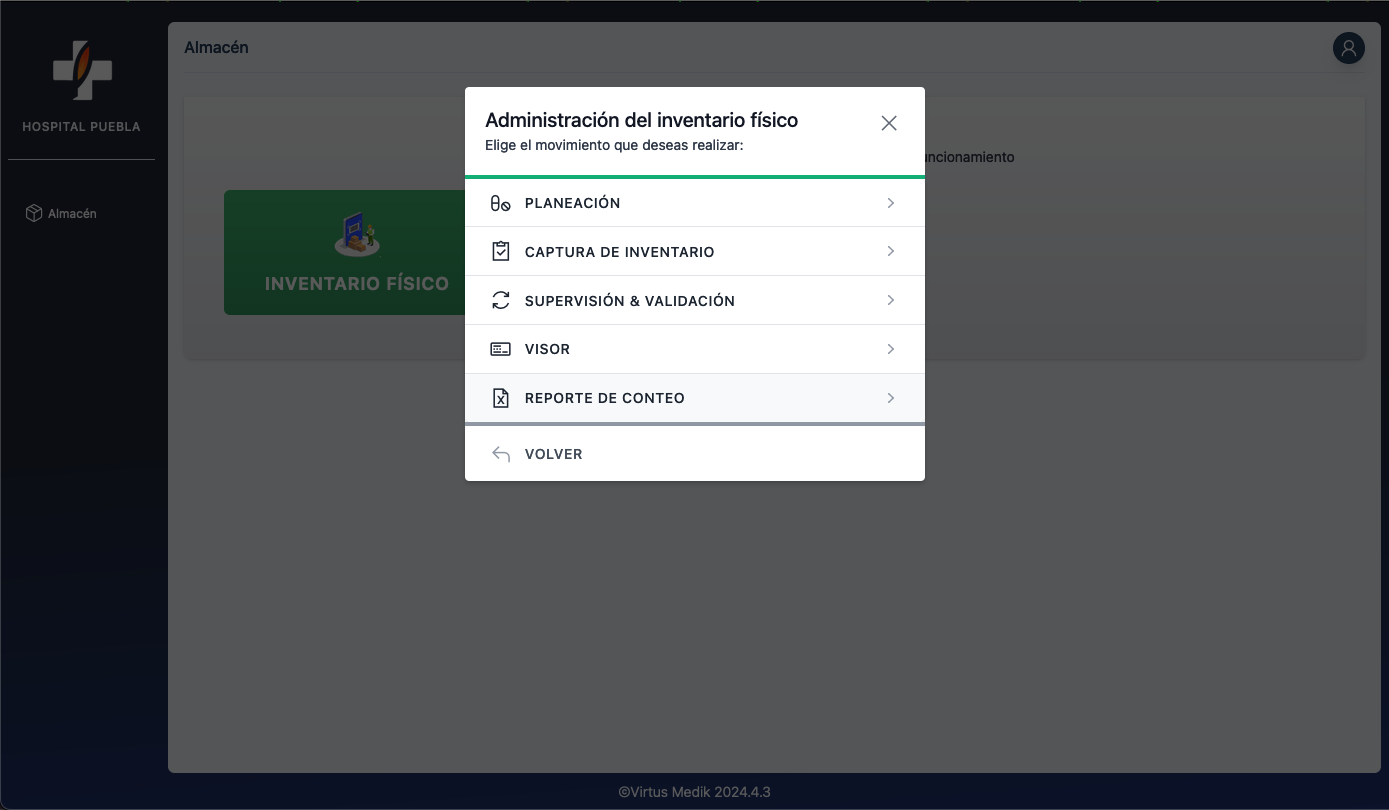Click the keyboard-style icon next to Visor

tap(500, 350)
